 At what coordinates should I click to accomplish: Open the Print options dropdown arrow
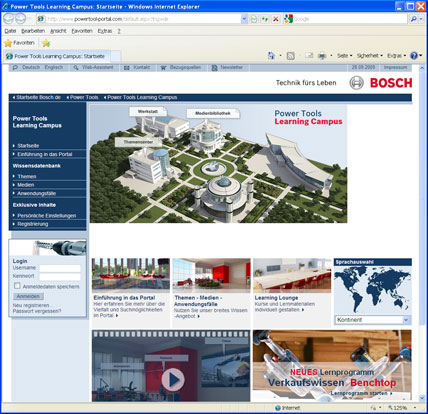tap(331, 56)
